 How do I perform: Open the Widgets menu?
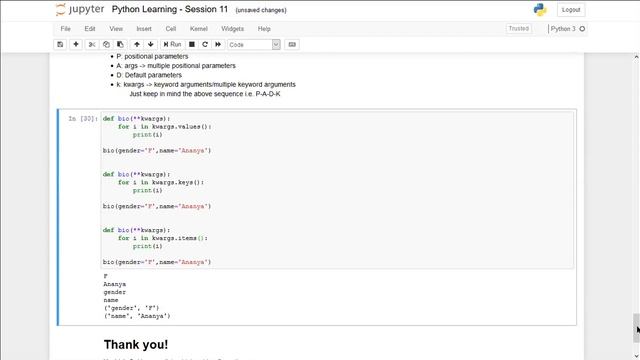tap(232, 29)
